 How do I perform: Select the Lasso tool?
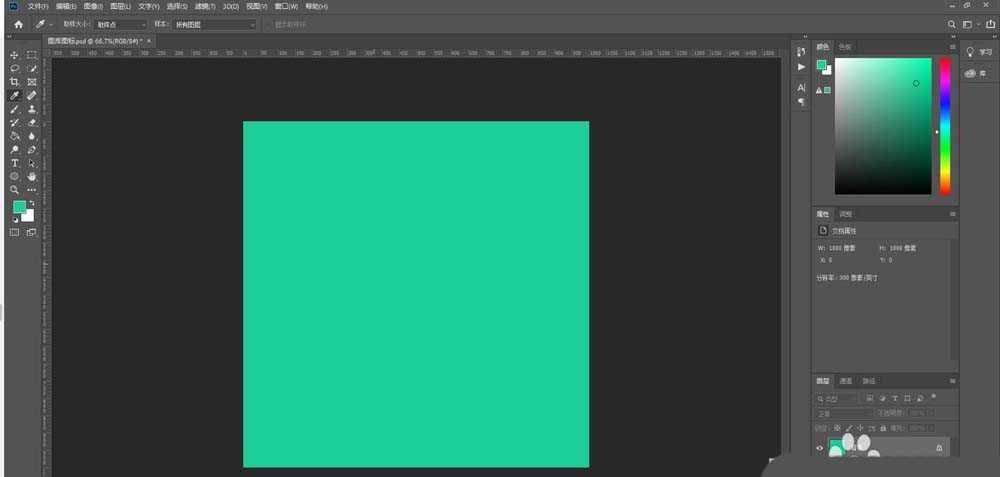tap(15, 69)
